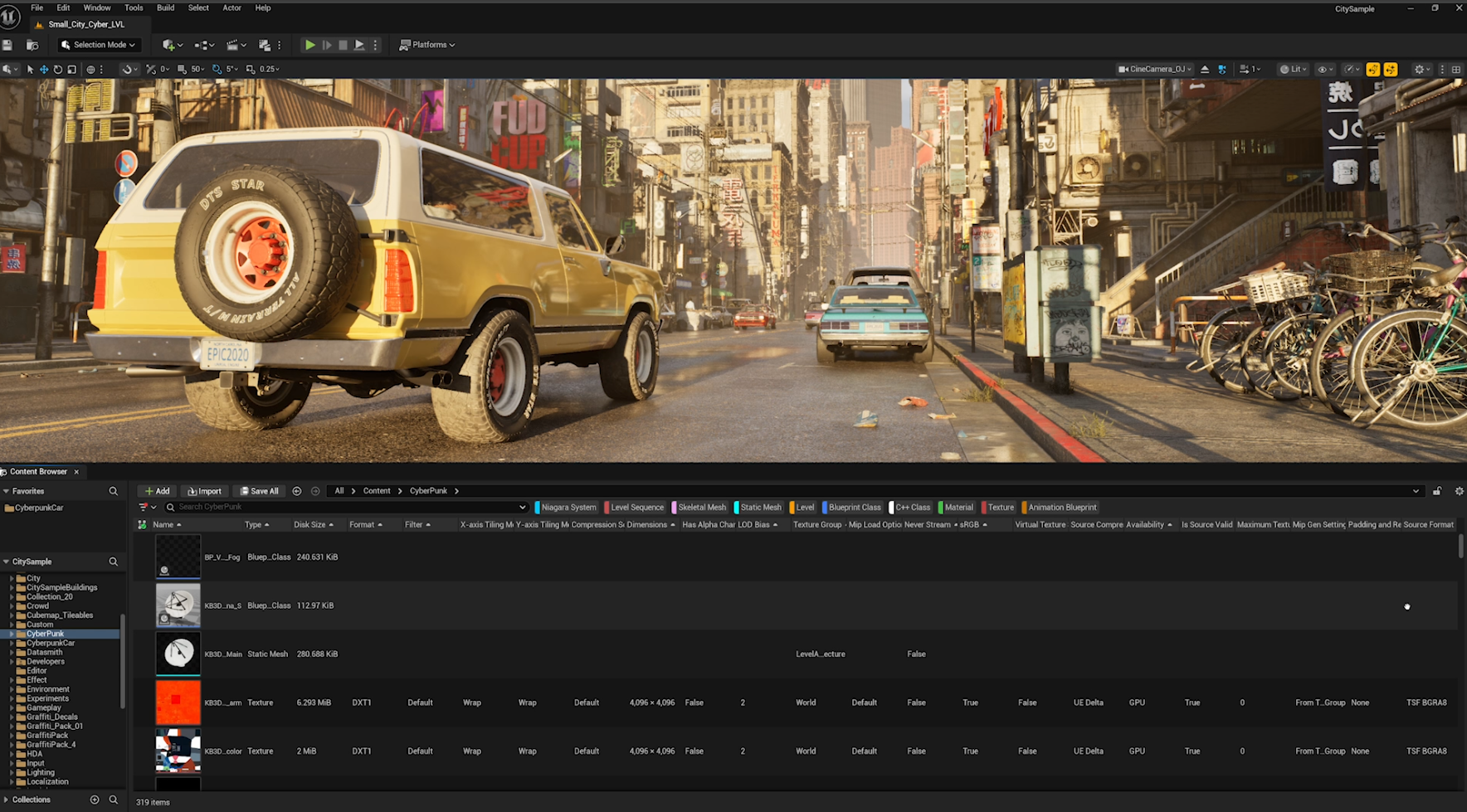Select the Rotate tool in viewport toolbar
Image resolution: width=1467 pixels, height=812 pixels.
(x=58, y=69)
